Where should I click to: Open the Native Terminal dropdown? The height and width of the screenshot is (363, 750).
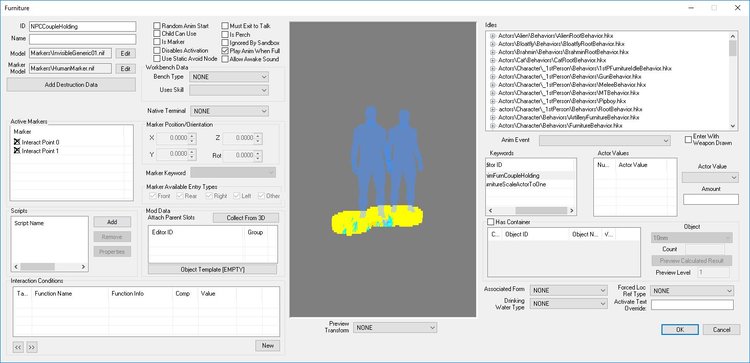click(230, 111)
